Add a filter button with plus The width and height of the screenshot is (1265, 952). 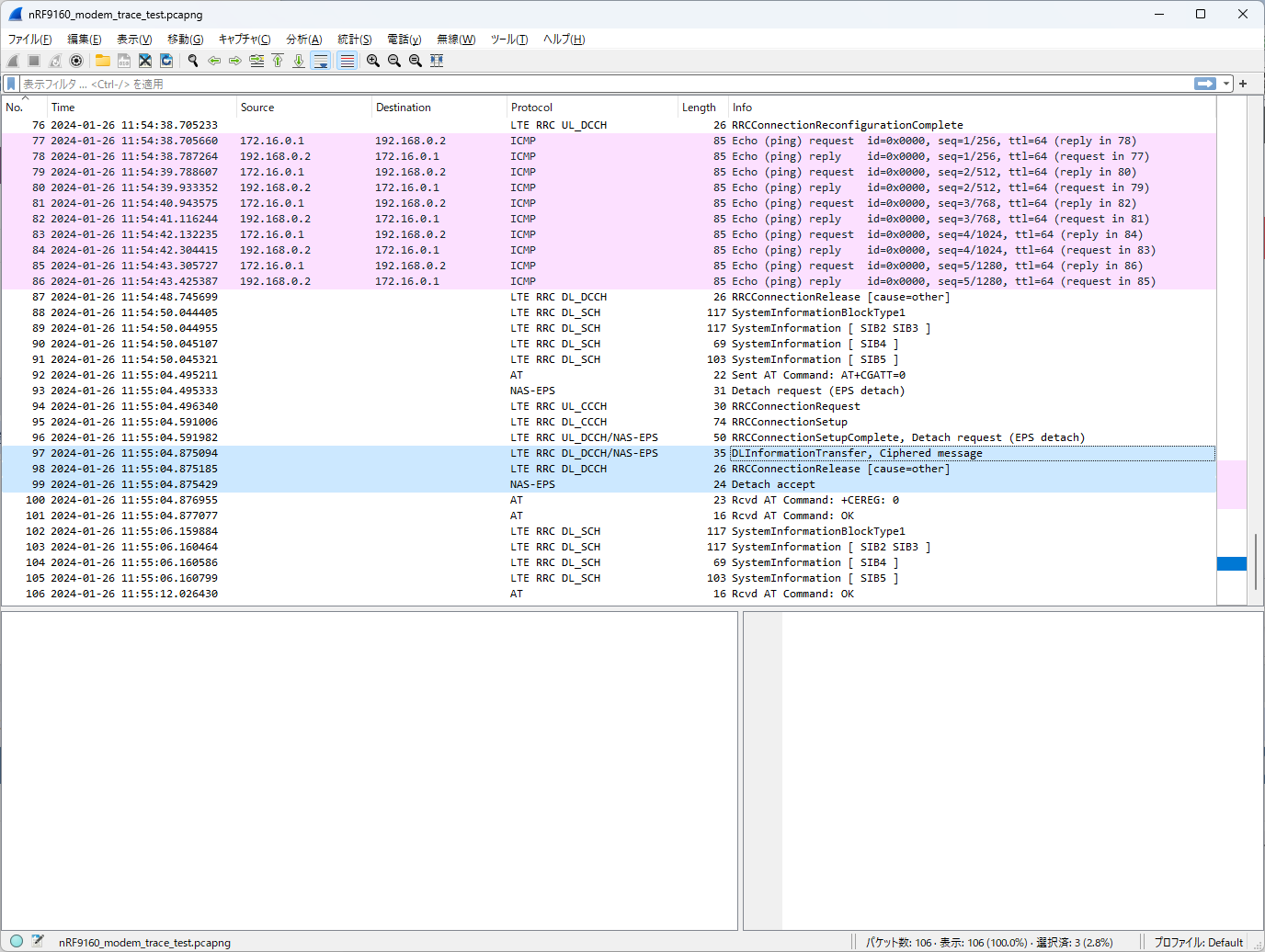[1243, 84]
